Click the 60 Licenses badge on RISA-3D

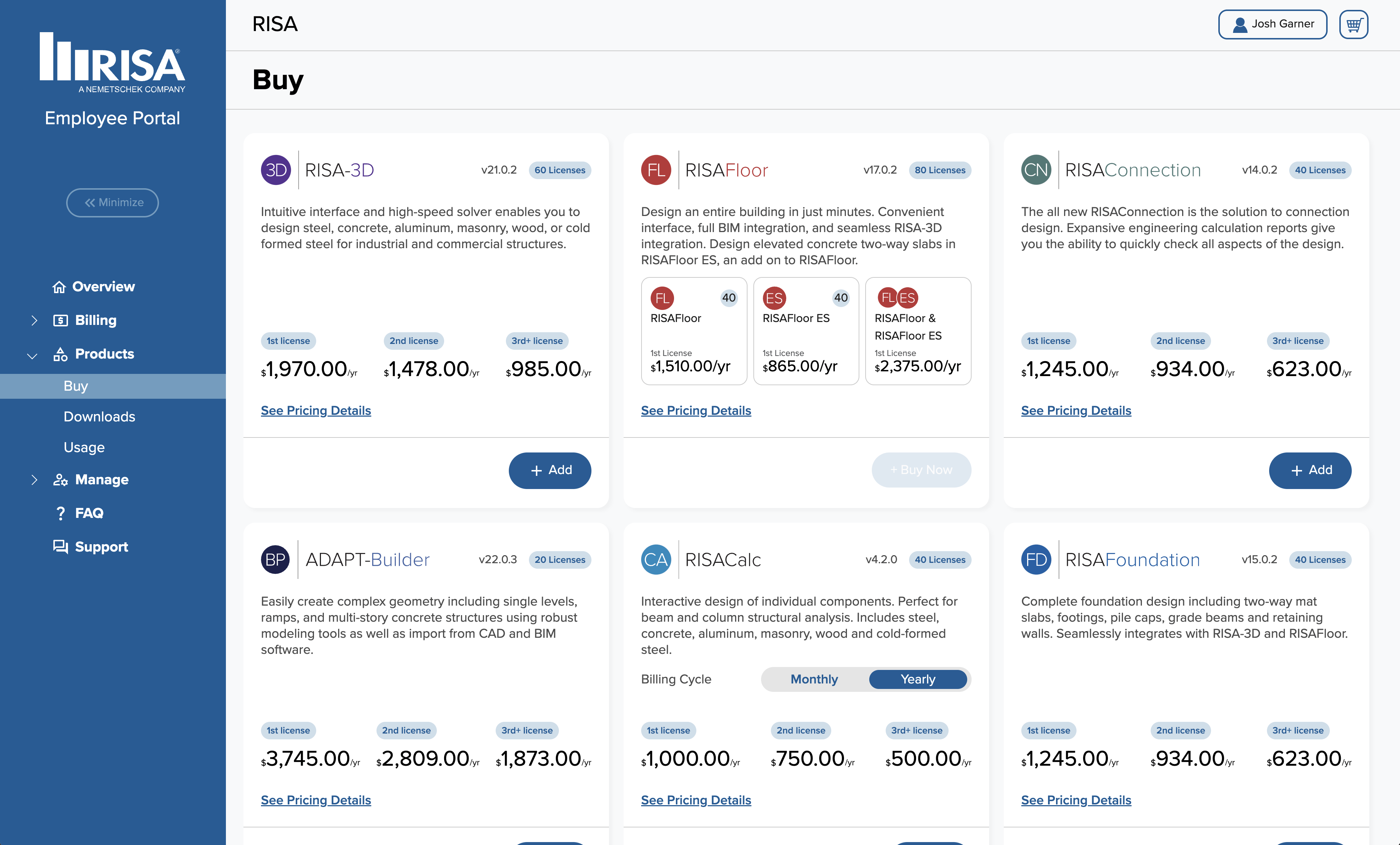point(560,170)
